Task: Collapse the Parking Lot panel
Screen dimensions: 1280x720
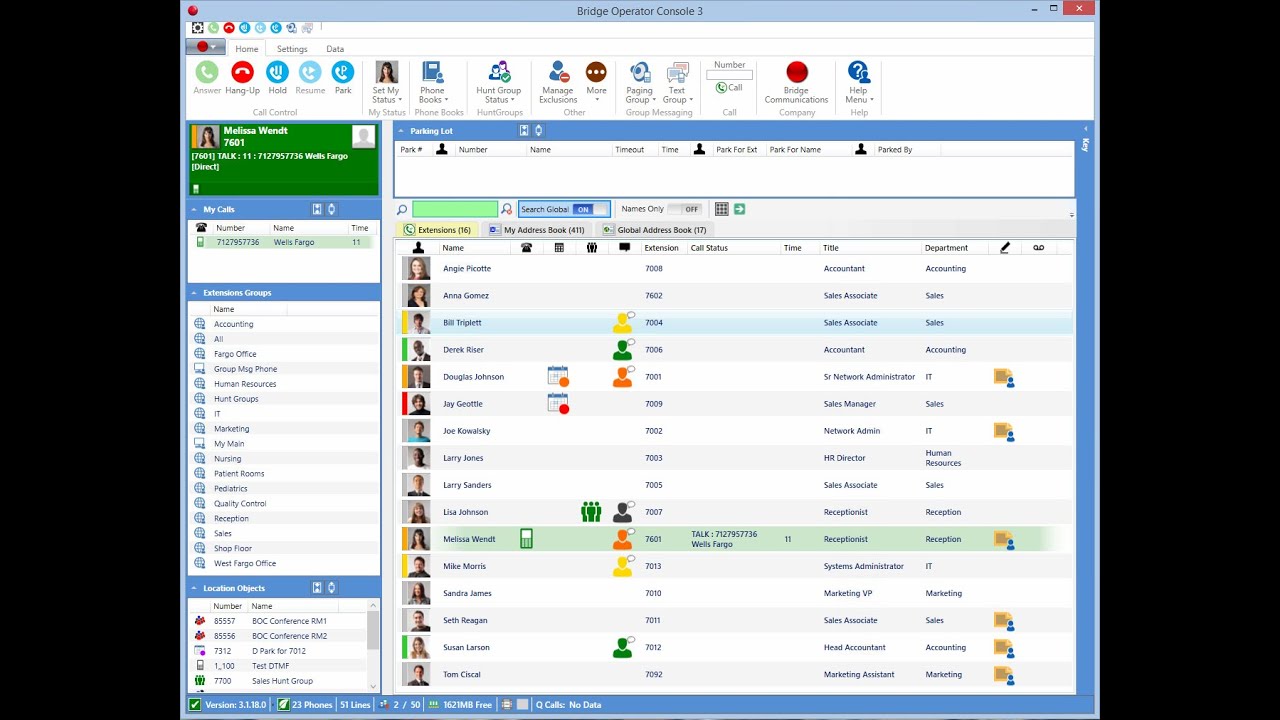Action: [x=401, y=131]
